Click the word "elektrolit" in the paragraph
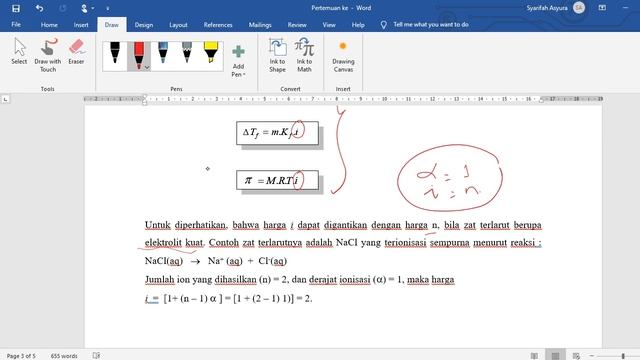Image resolution: width=640 pixels, height=360 pixels. coord(163,242)
